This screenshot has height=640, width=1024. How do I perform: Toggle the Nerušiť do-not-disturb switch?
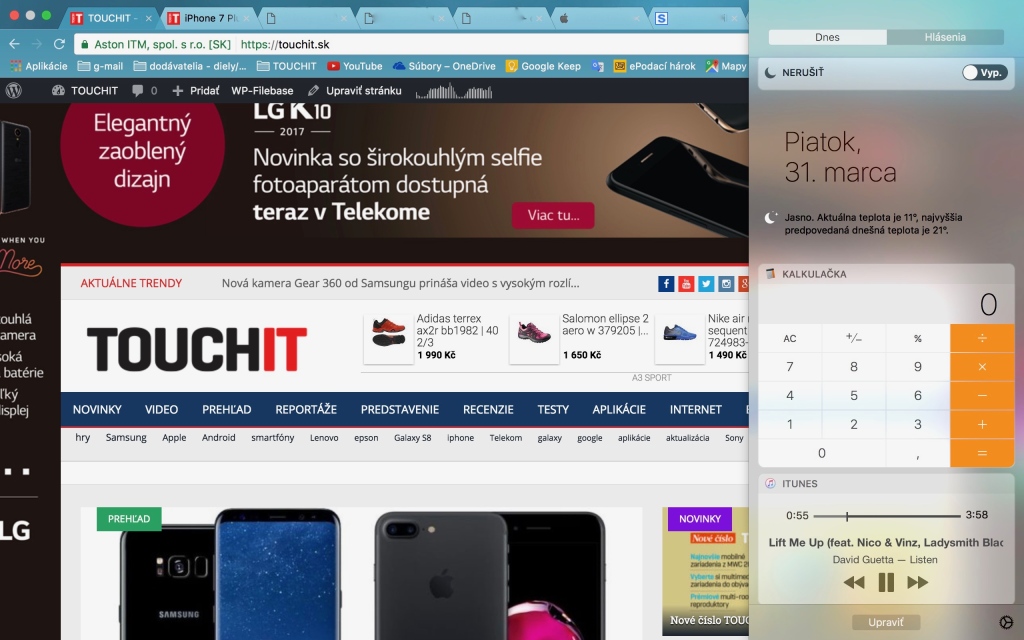pos(984,73)
